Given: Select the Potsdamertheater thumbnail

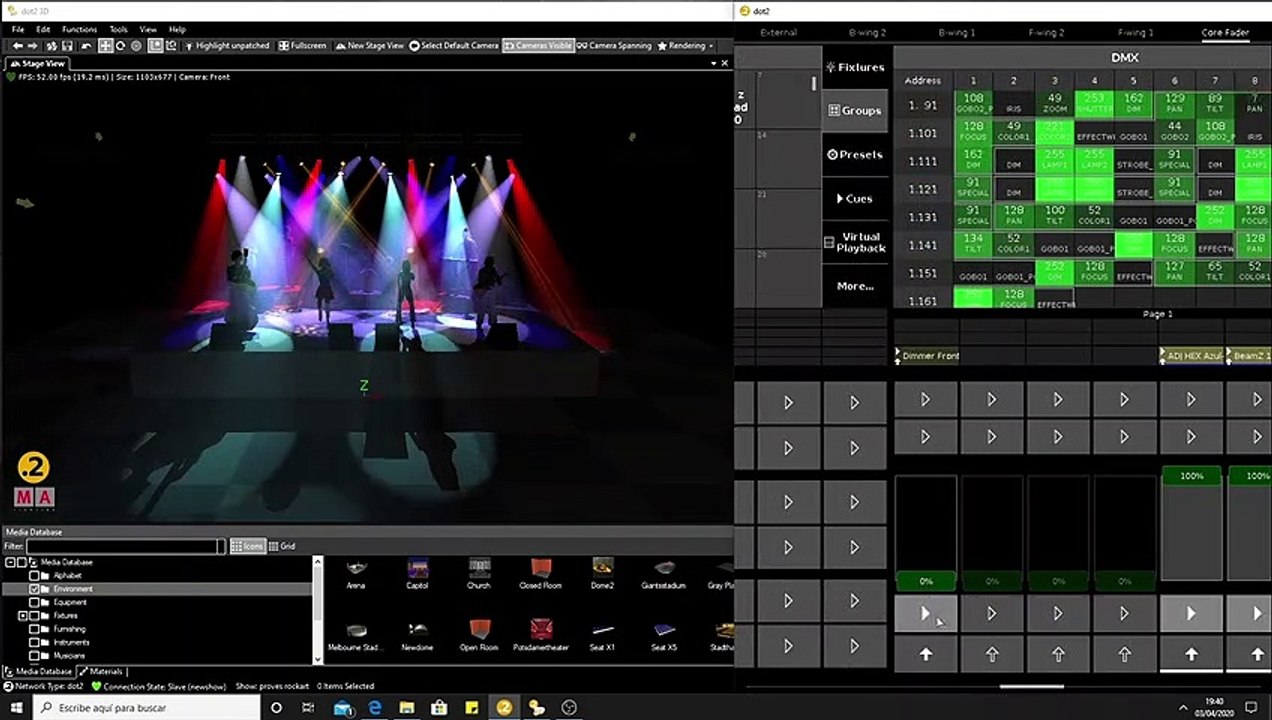Looking at the screenshot, I should pyautogui.click(x=541, y=635).
